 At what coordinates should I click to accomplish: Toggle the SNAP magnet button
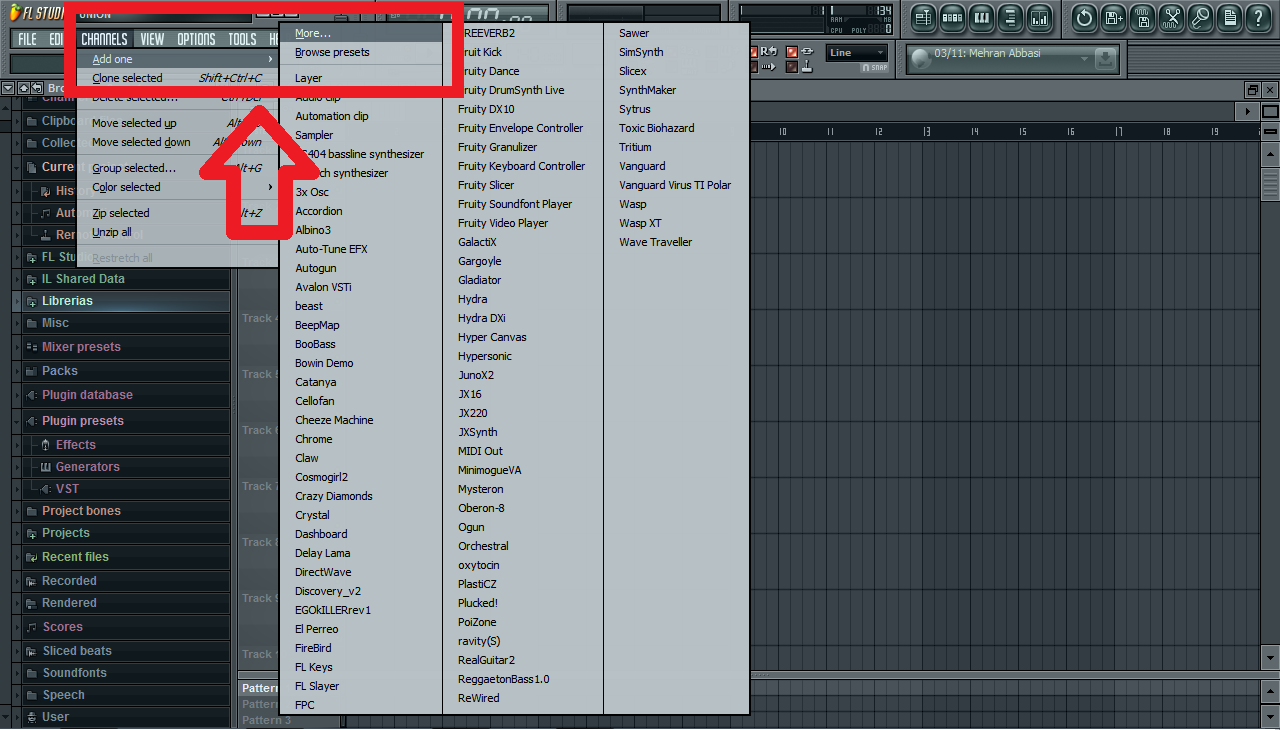tap(874, 68)
